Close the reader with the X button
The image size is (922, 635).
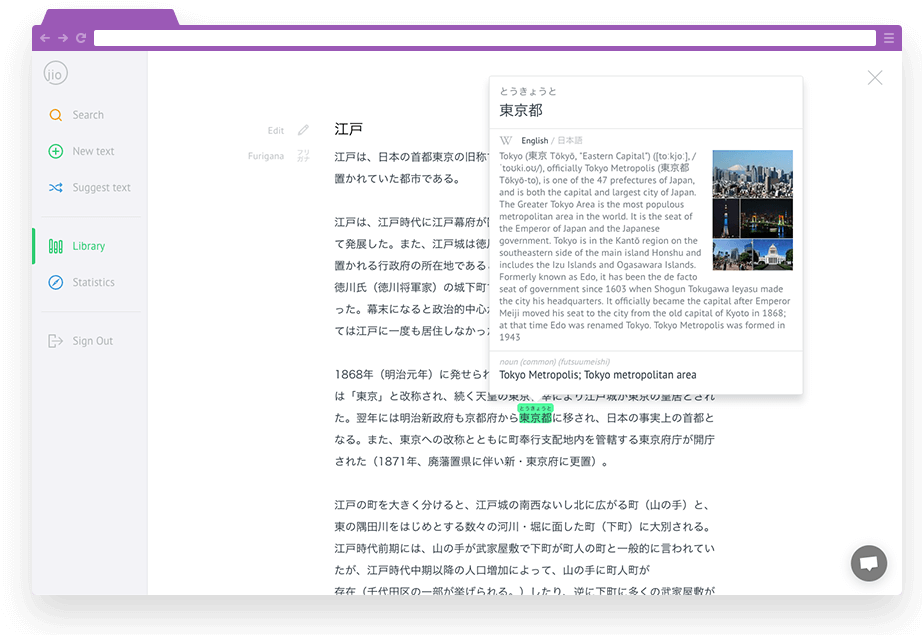[875, 77]
